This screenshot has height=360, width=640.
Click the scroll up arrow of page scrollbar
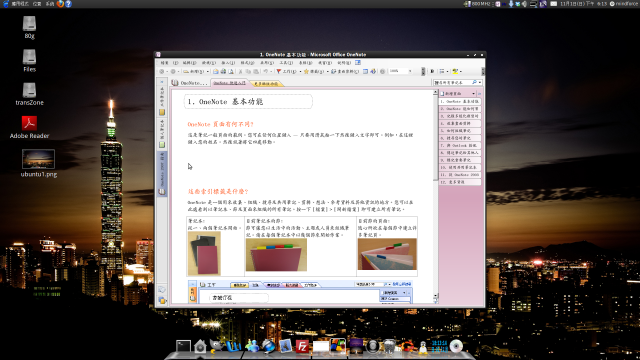[x=436, y=93]
